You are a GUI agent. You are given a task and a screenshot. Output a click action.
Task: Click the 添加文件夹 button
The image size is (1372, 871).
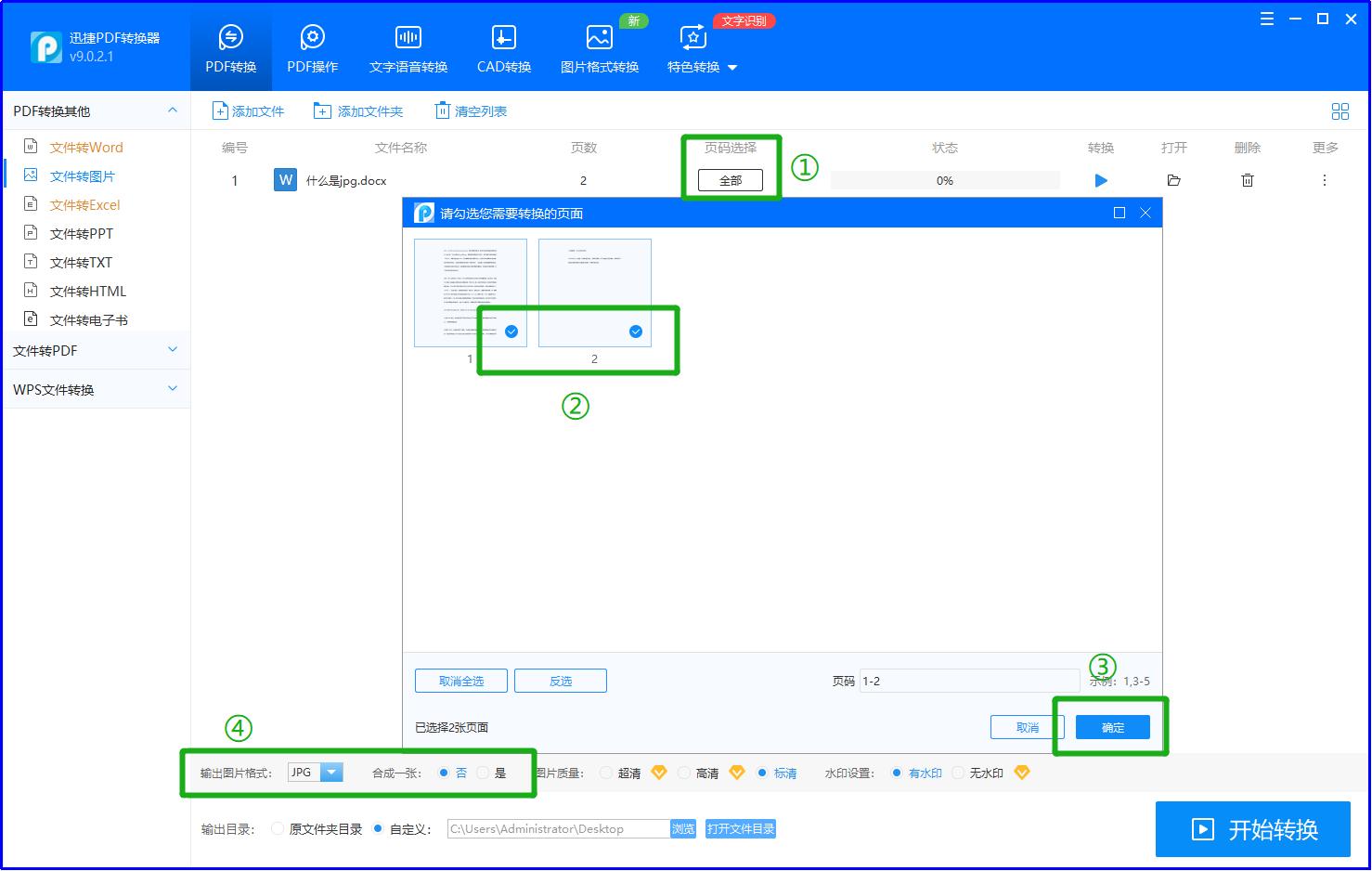coord(358,111)
